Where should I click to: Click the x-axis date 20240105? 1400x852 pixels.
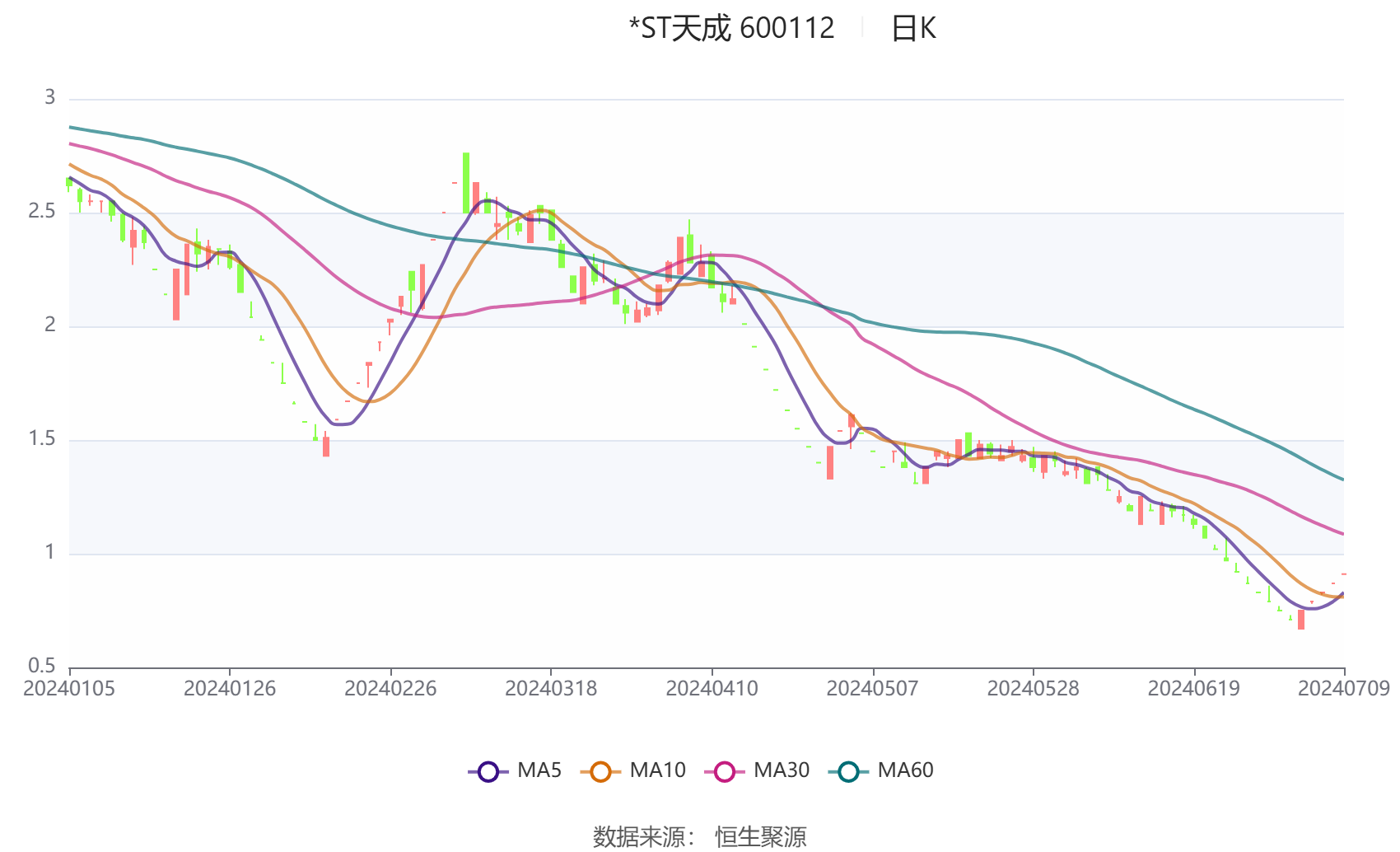69,688
